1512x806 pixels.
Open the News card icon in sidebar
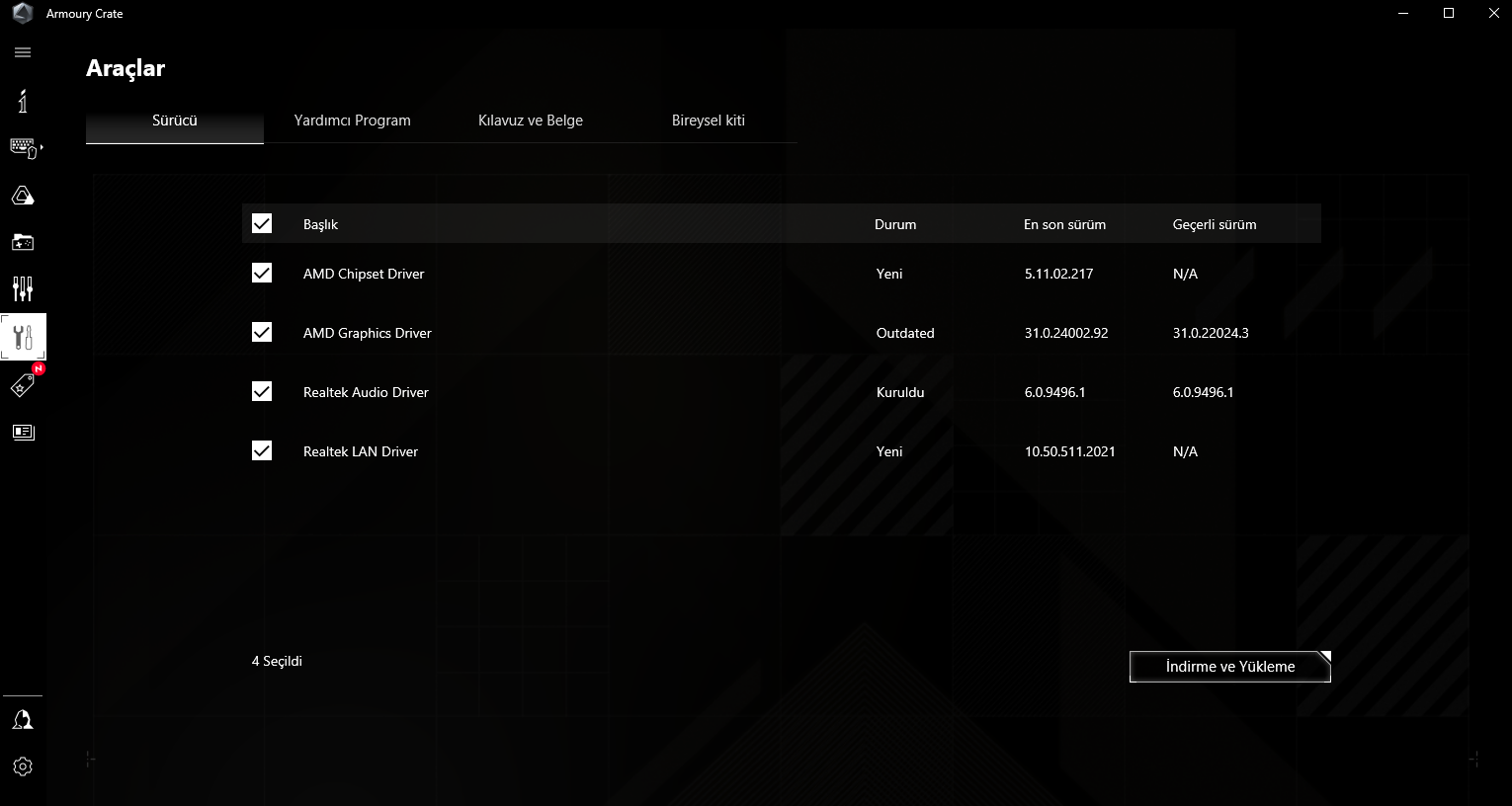click(x=23, y=432)
